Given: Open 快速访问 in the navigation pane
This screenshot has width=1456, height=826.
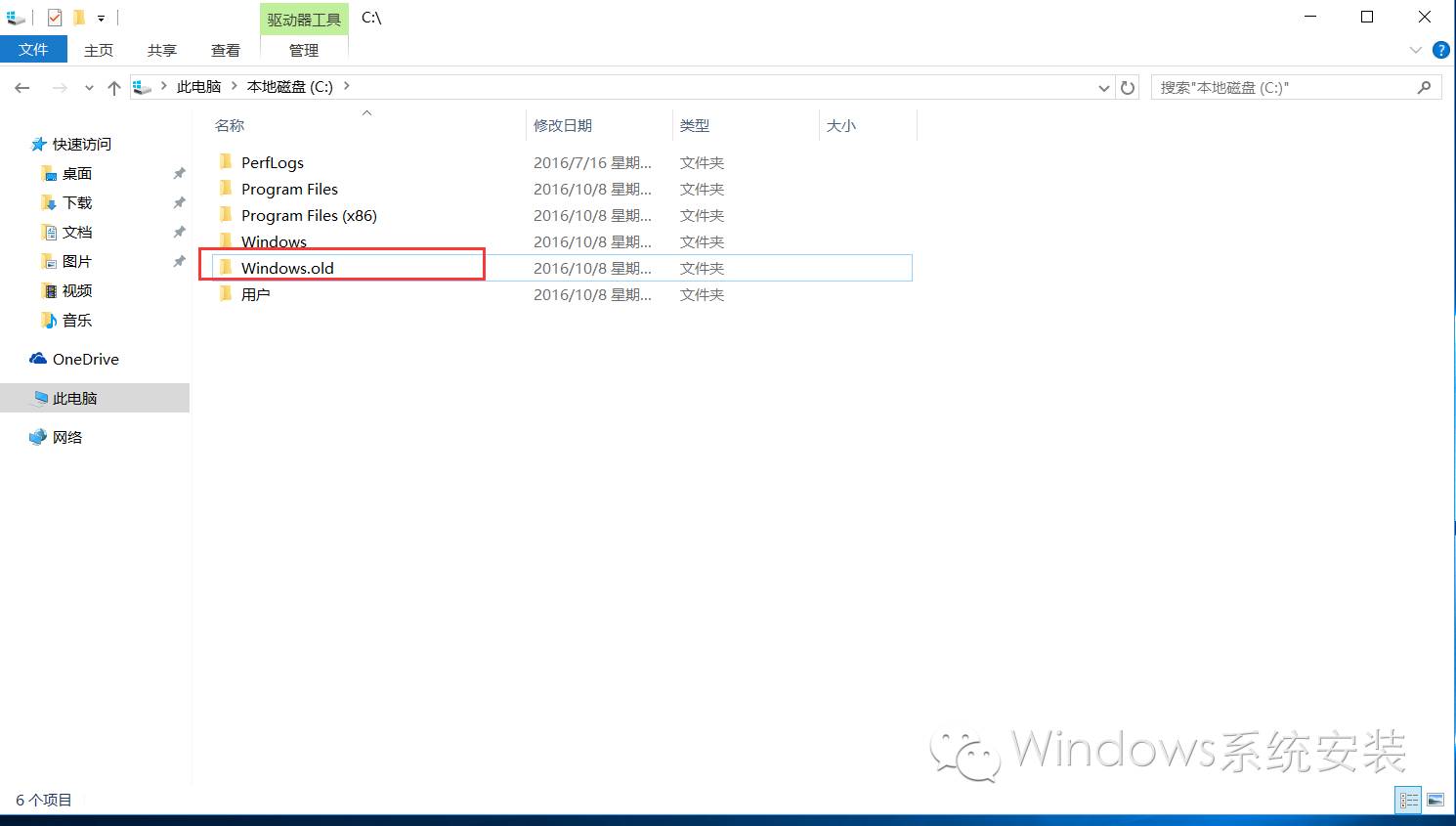Looking at the screenshot, I should click(81, 145).
